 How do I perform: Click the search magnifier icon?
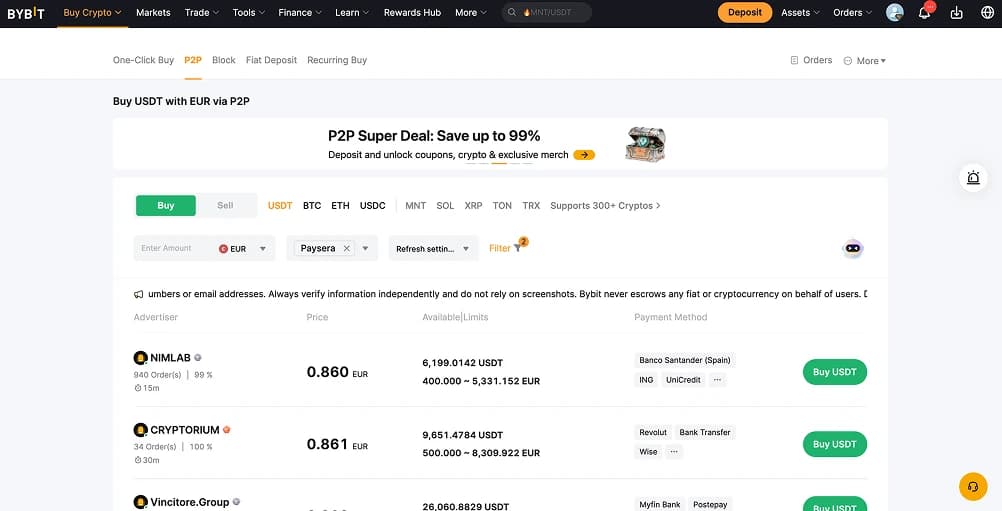(512, 13)
